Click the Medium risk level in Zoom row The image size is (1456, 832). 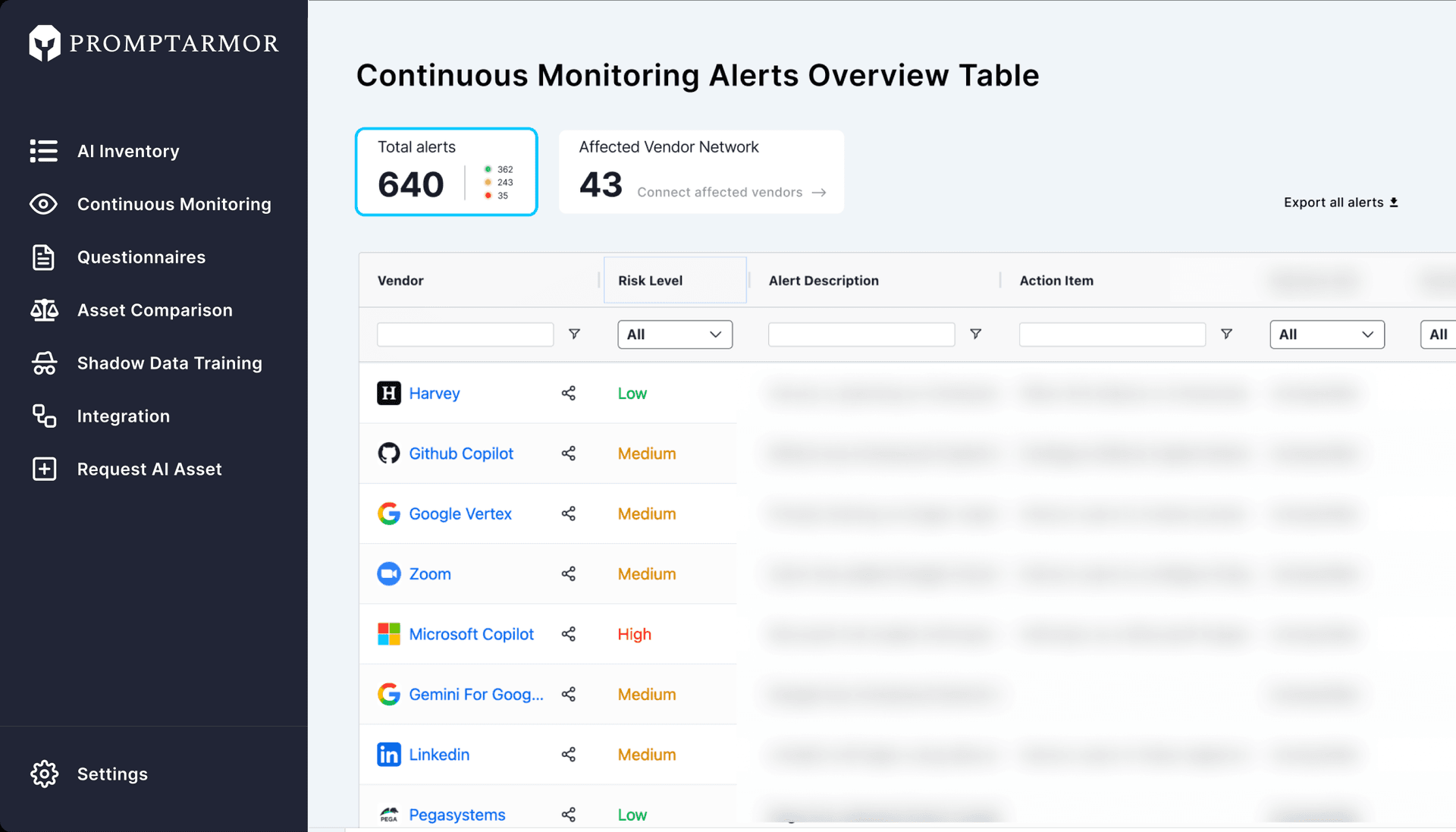pyautogui.click(x=647, y=573)
